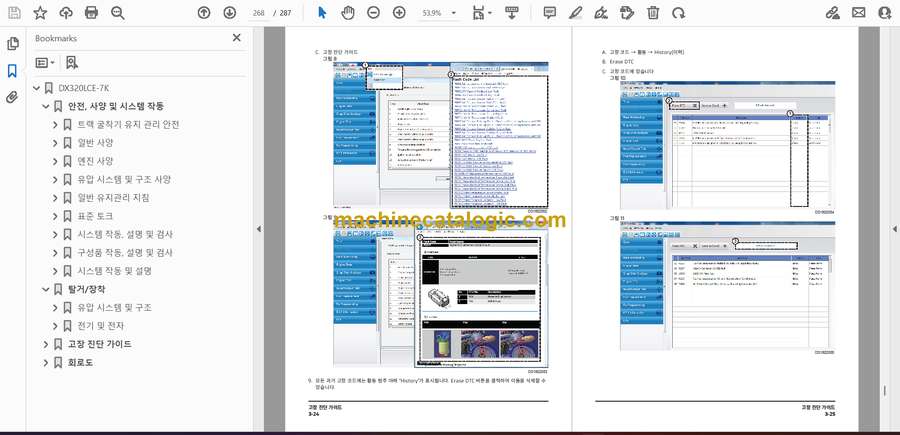This screenshot has height=435, width=900.
Task: Jump to 고장 진단 가이드 bookmark
Action: coord(99,344)
